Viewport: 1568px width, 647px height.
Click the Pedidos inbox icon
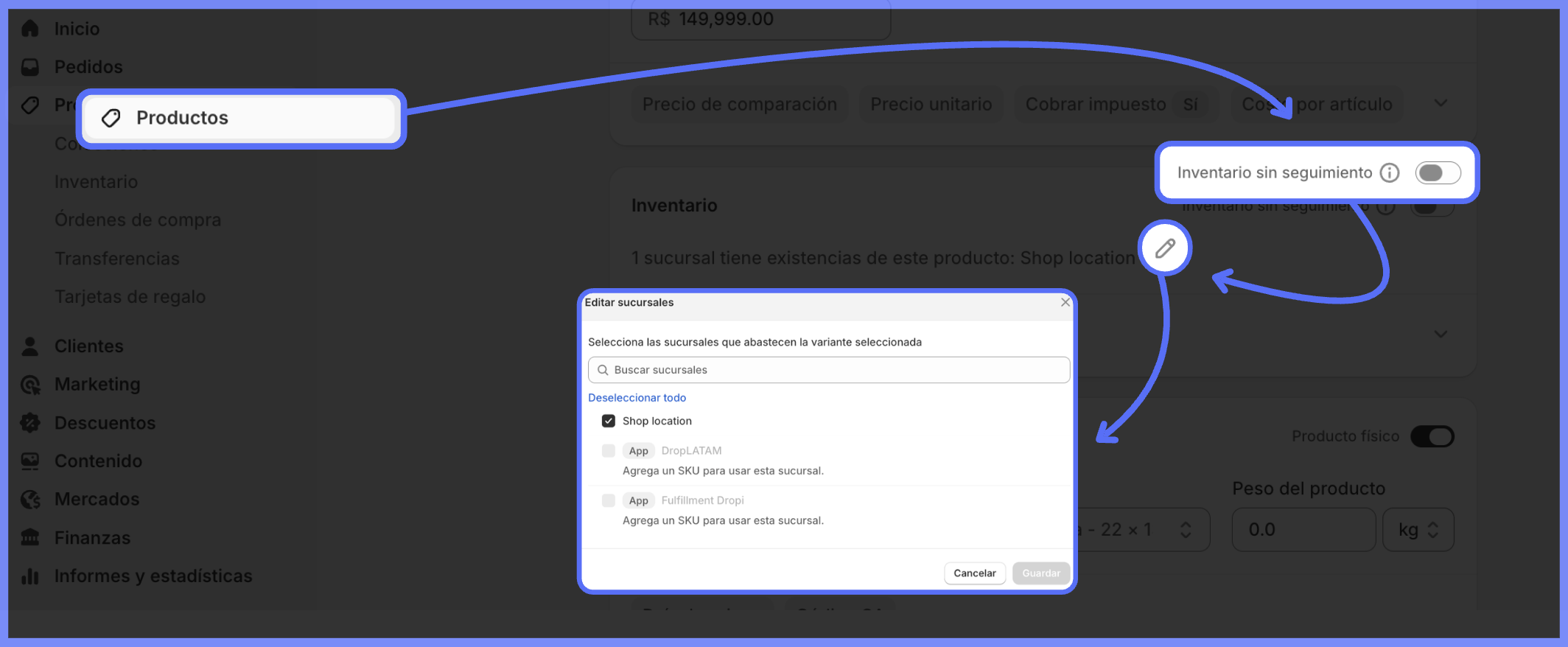(x=30, y=67)
